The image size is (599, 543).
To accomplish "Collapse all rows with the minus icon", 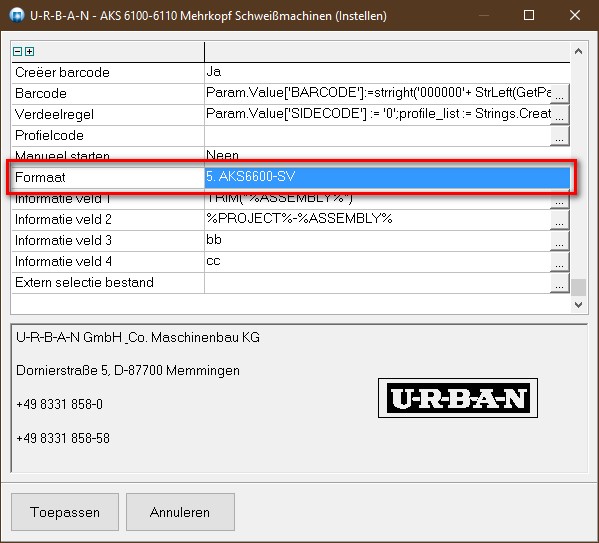I will tap(18, 52).
